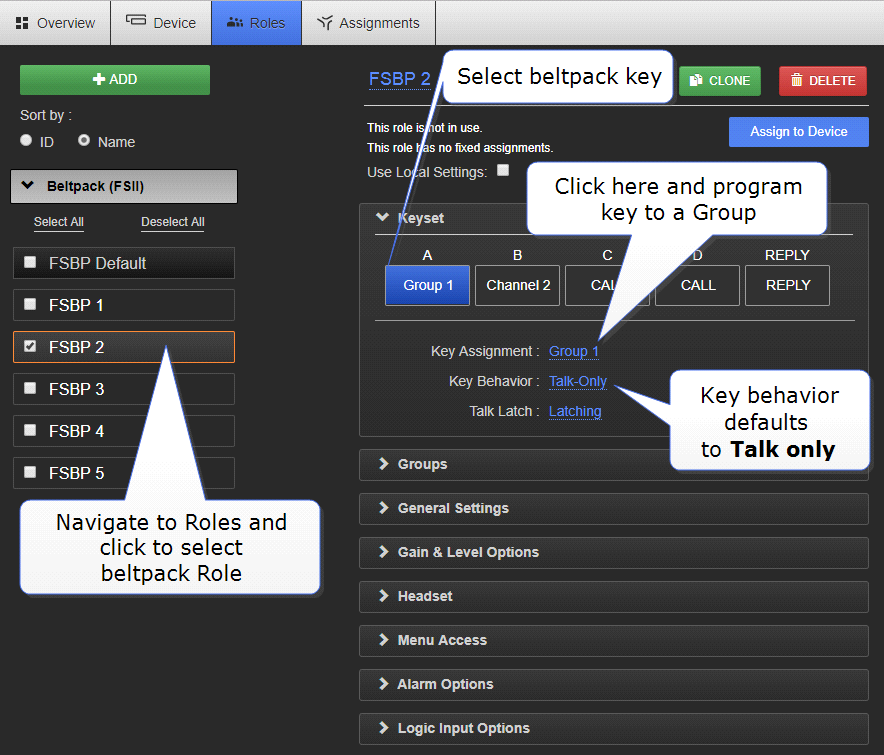
Task: Select the Channel 2 key B
Action: pyautogui.click(x=518, y=285)
